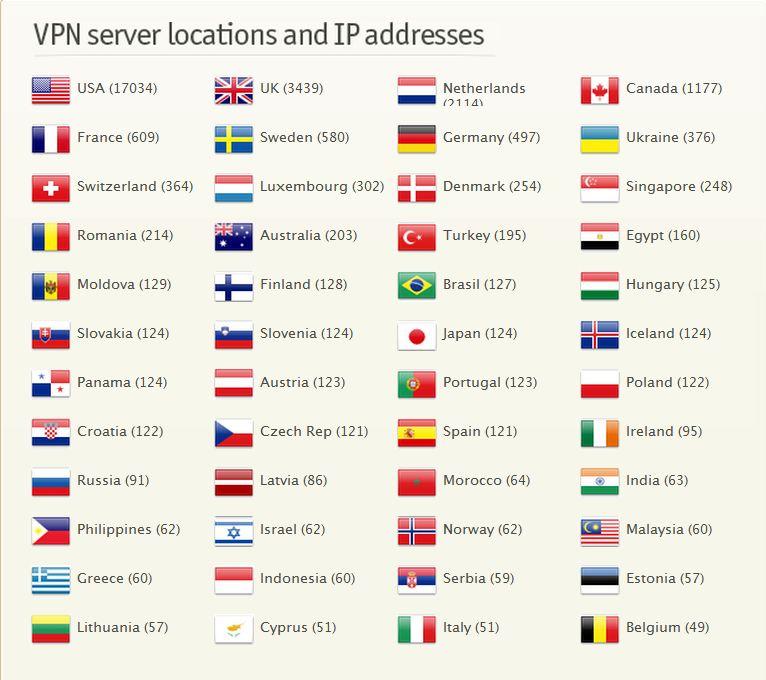Image resolution: width=766 pixels, height=680 pixels.
Task: Click the Cyprus flag icon
Action: click(x=234, y=629)
